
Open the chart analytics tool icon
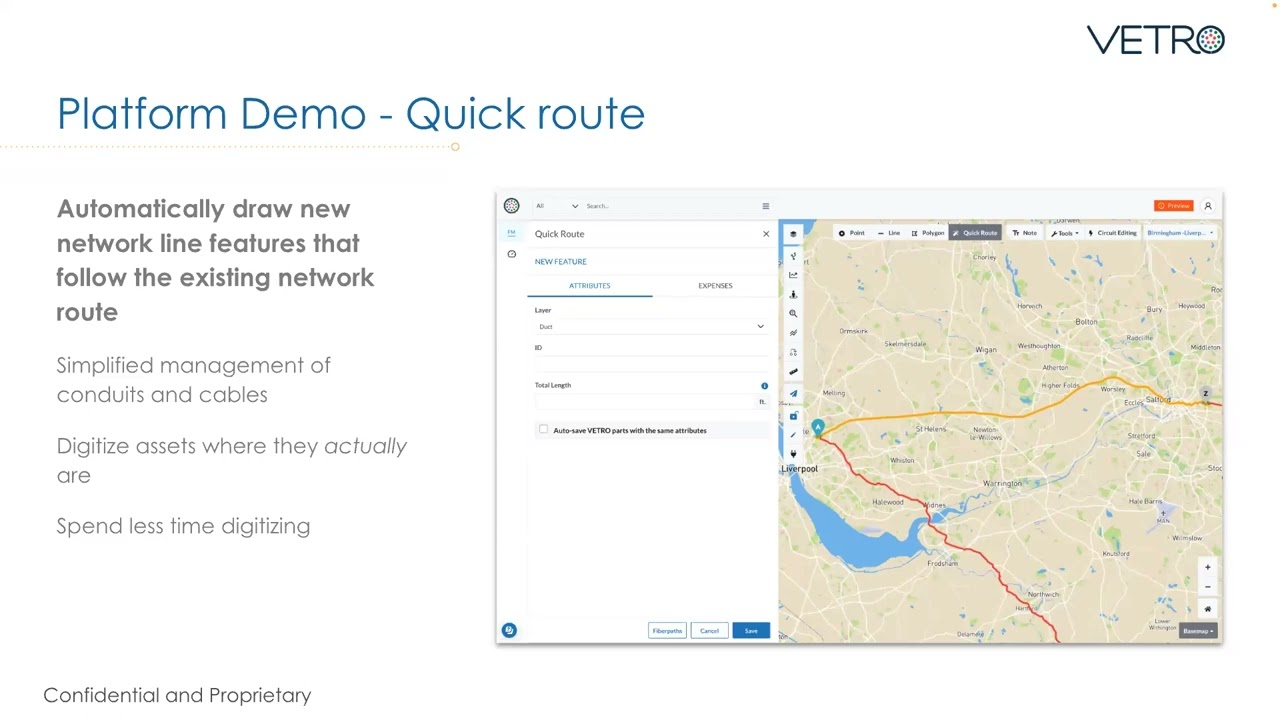(x=793, y=275)
